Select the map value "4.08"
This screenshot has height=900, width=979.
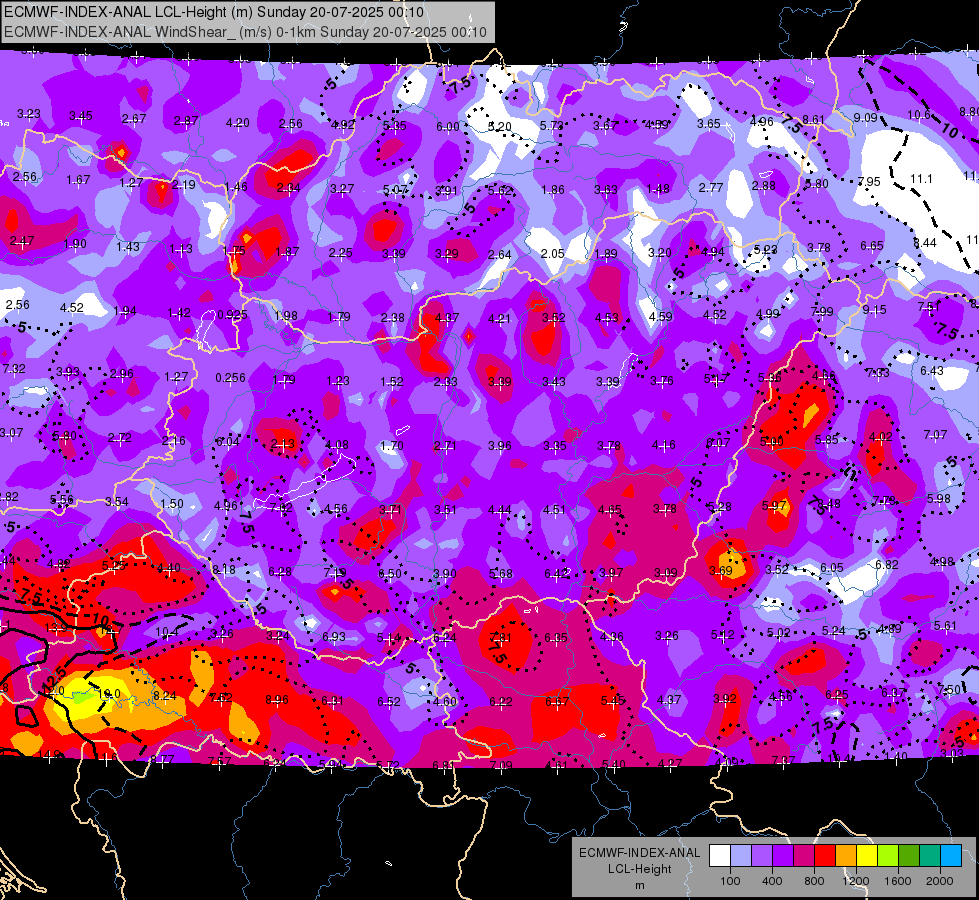point(337,445)
